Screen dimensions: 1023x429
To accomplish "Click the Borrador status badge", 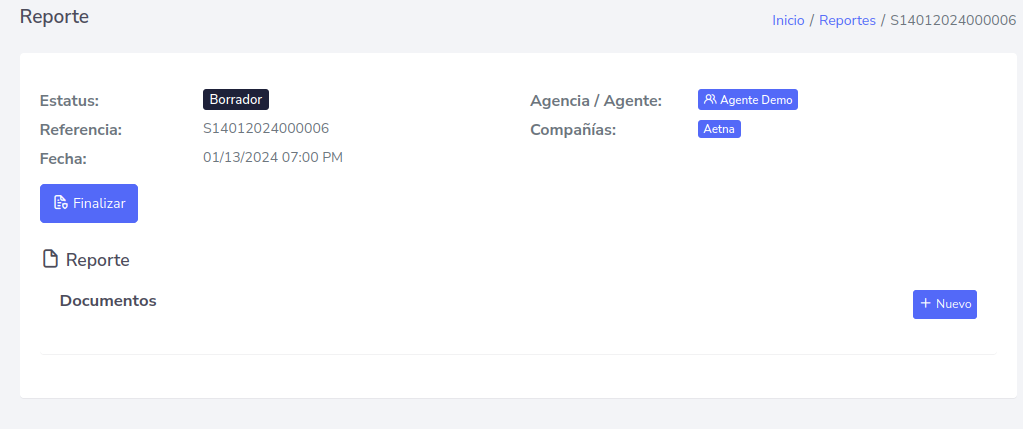I will point(236,100).
